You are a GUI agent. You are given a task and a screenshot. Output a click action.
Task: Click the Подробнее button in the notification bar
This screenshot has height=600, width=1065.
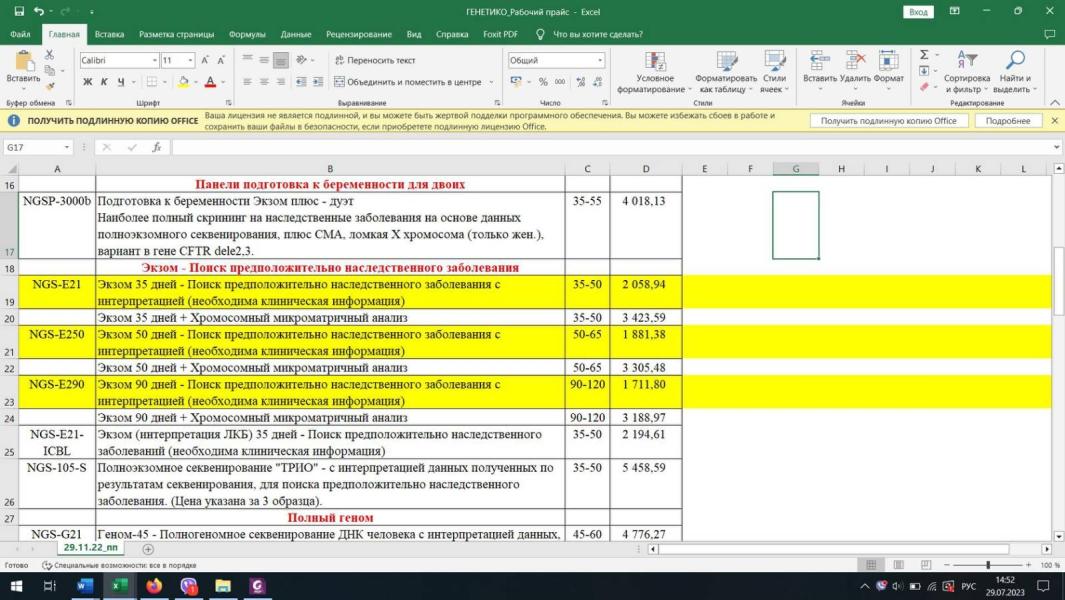[x=1007, y=121]
